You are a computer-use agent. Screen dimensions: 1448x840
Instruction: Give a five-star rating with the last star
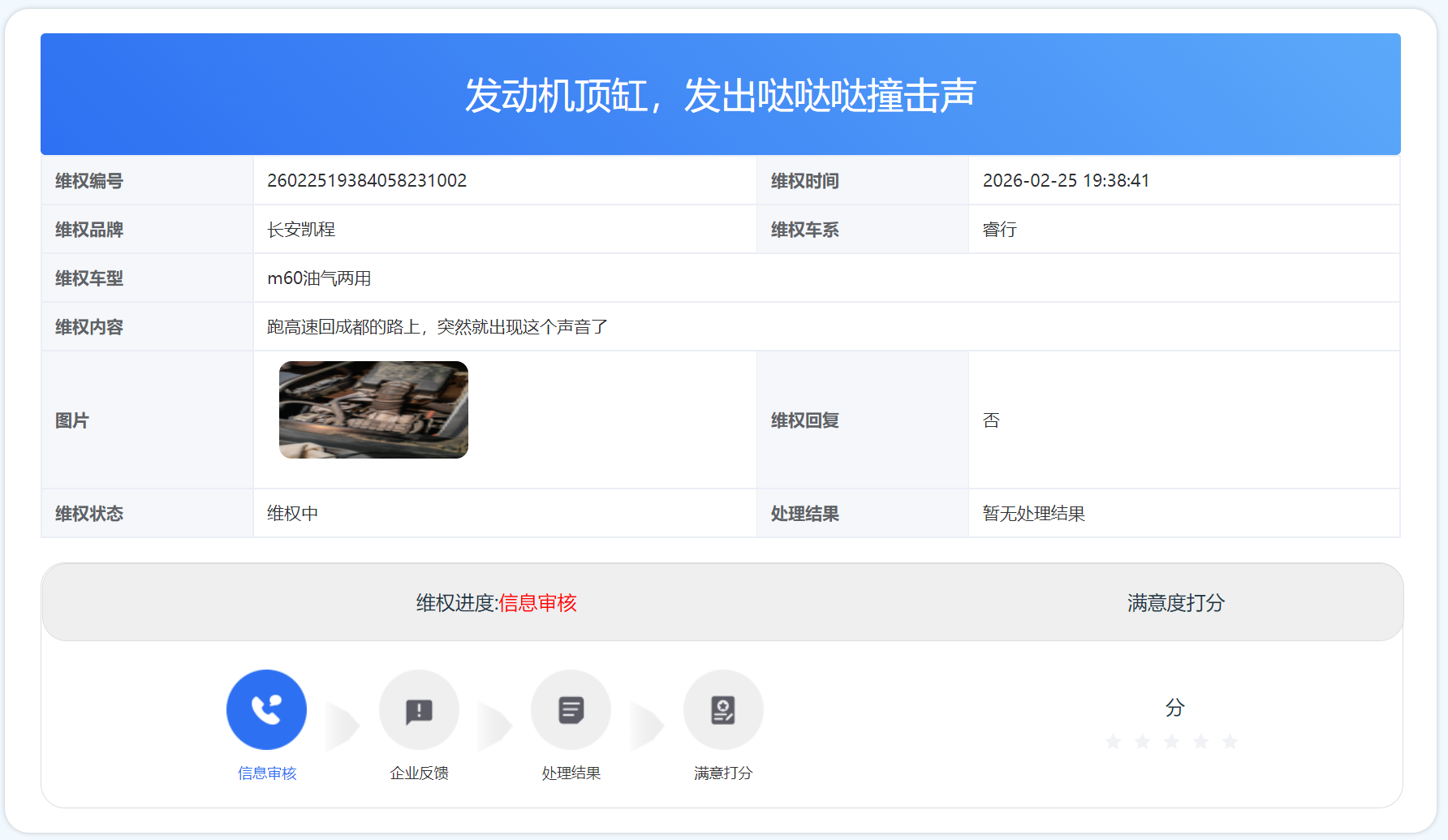(1230, 742)
